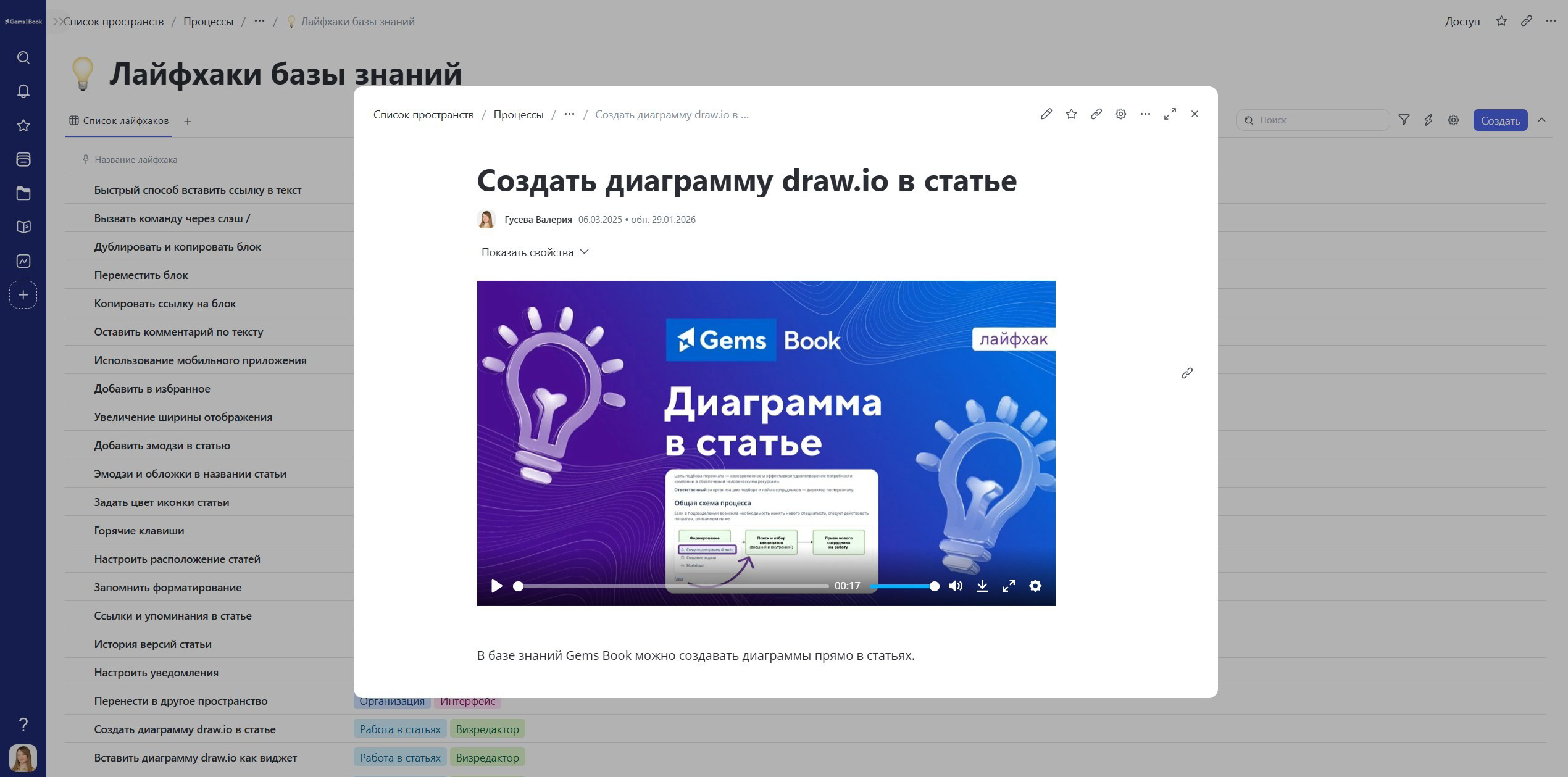The width and height of the screenshot is (1568, 777).
Task: Open notifications bell in sidebar
Action: [23, 91]
